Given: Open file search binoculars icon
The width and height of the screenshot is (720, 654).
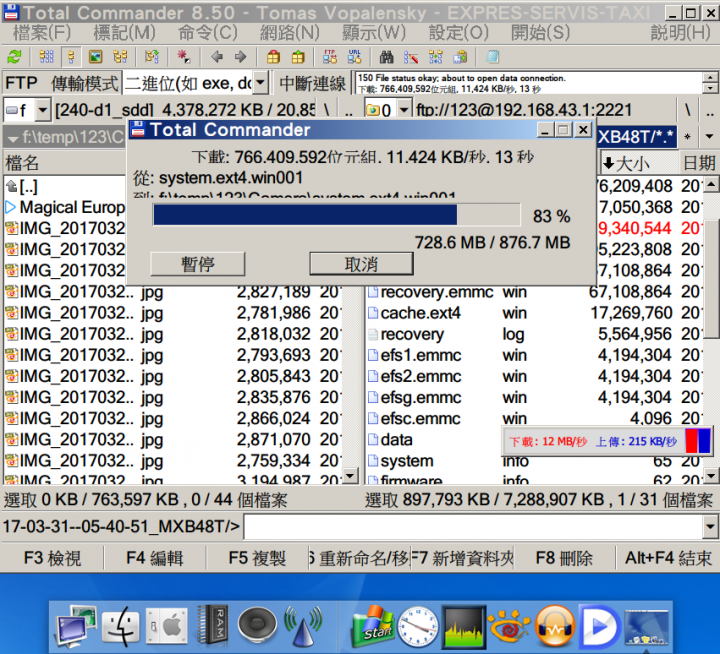Looking at the screenshot, I should pos(387,57).
